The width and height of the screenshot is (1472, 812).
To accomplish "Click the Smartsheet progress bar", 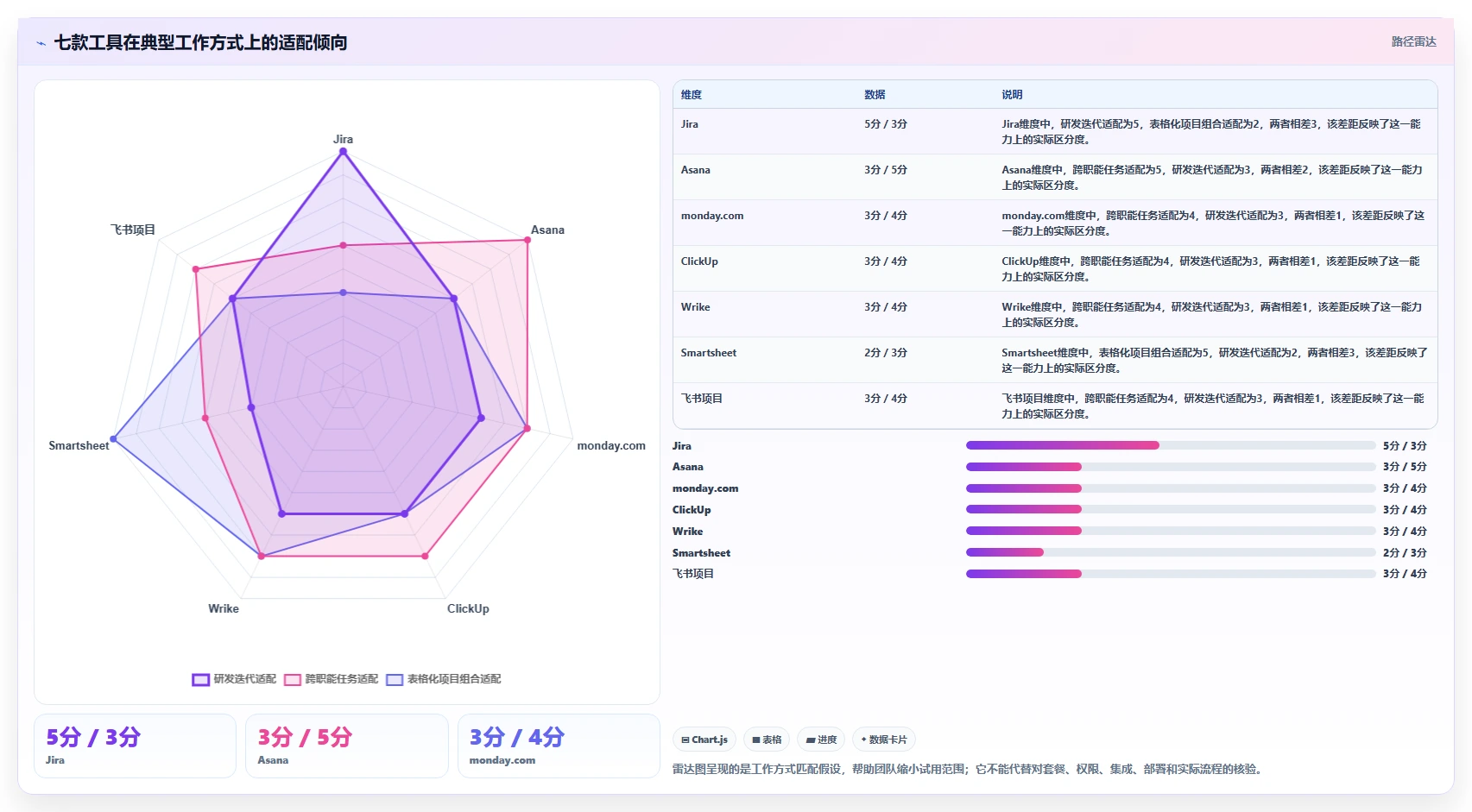I will pos(1170,552).
